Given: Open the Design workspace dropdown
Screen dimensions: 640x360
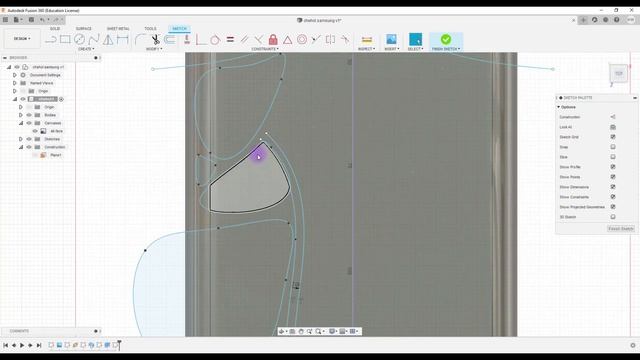Looking at the screenshot, I should [22, 39].
